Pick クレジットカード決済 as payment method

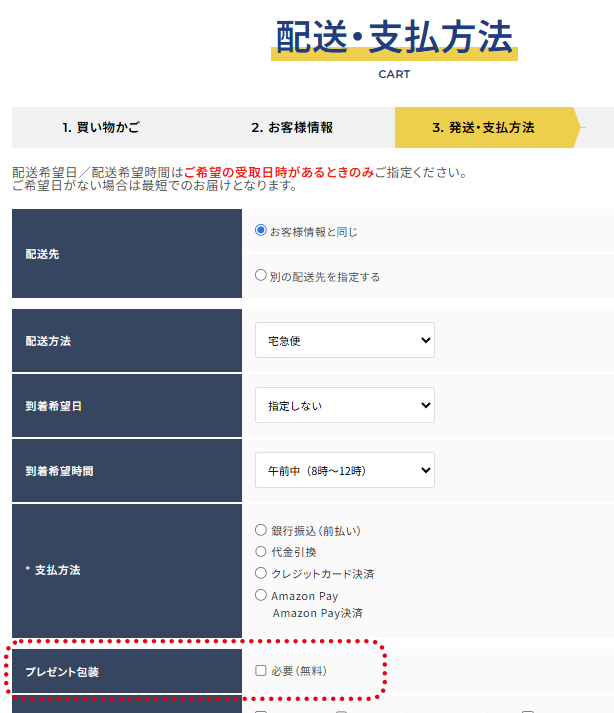pos(261,574)
